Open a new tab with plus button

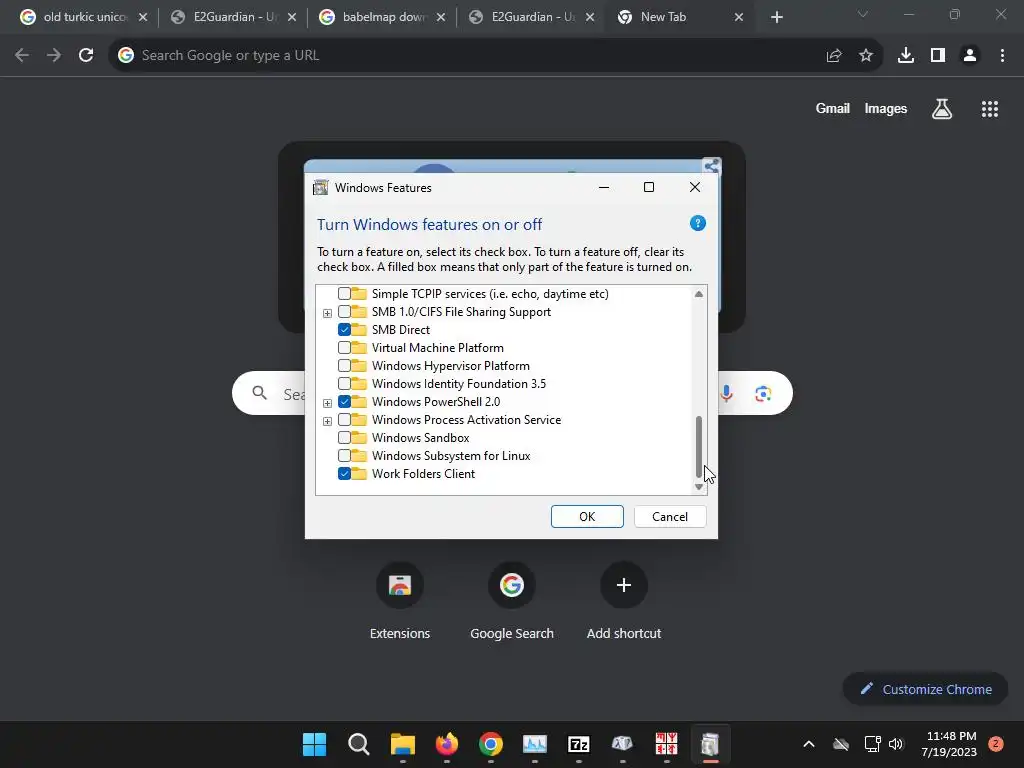(x=776, y=18)
